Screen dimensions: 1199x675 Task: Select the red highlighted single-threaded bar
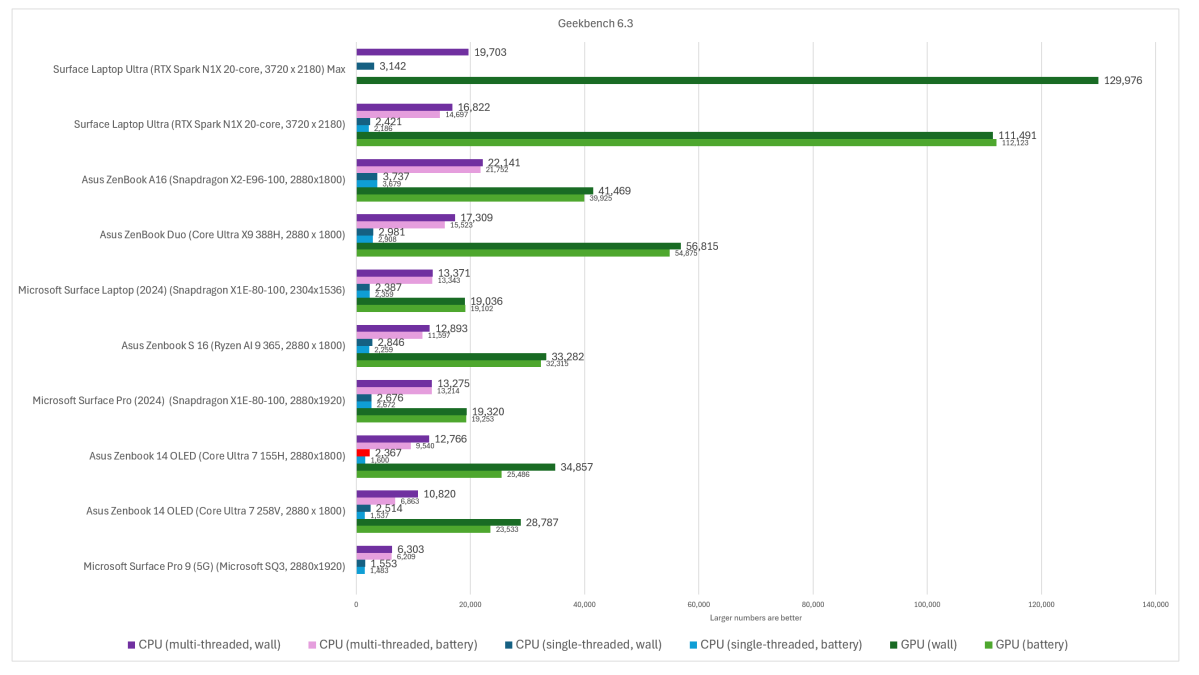(x=363, y=453)
